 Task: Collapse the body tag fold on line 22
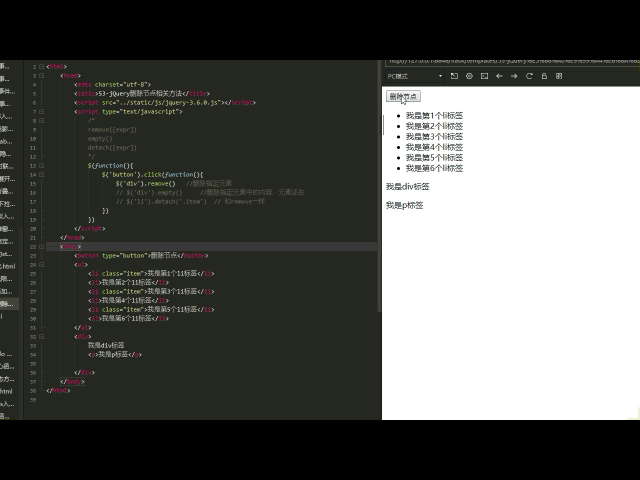pyautogui.click(x=42, y=247)
